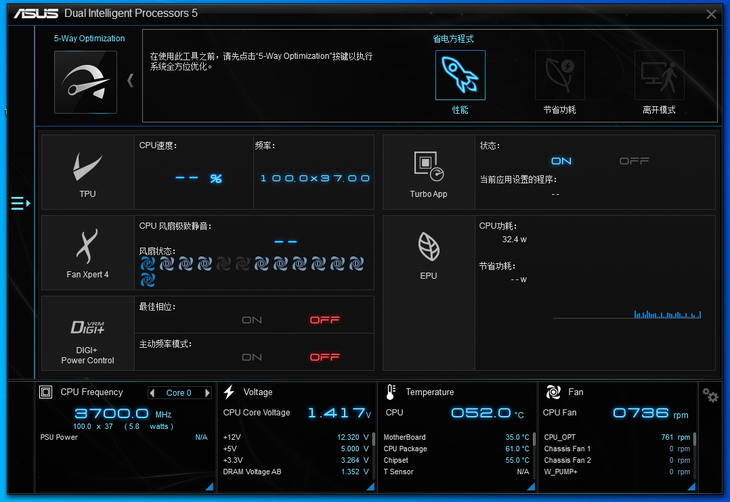730x502 pixels.
Task: Switch to the next CPU core
Action: pos(207,393)
